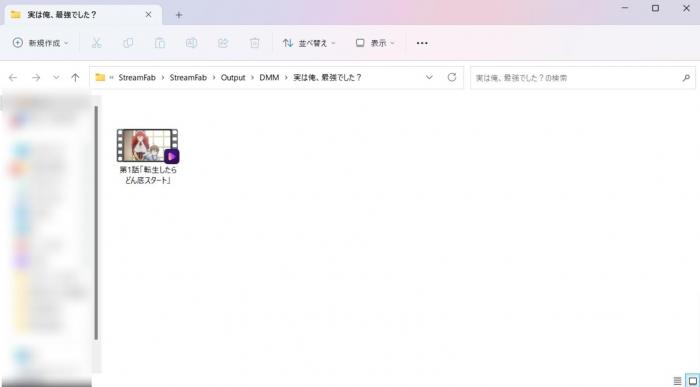The image size is (700, 387).
Task: Click 実は俺、最強でした？ breadcrumb in address bar
Action: [x=327, y=78]
